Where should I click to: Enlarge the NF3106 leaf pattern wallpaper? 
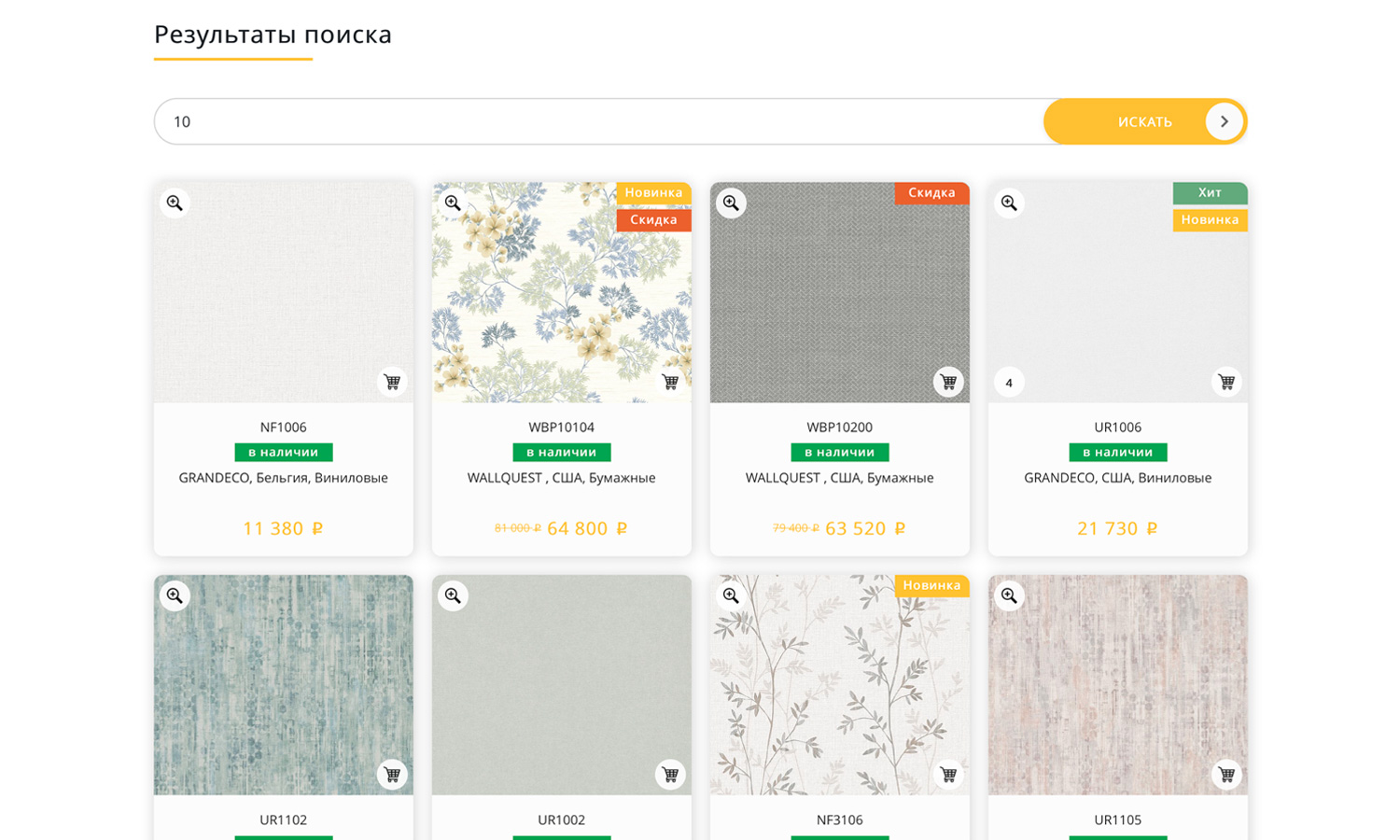[731, 595]
